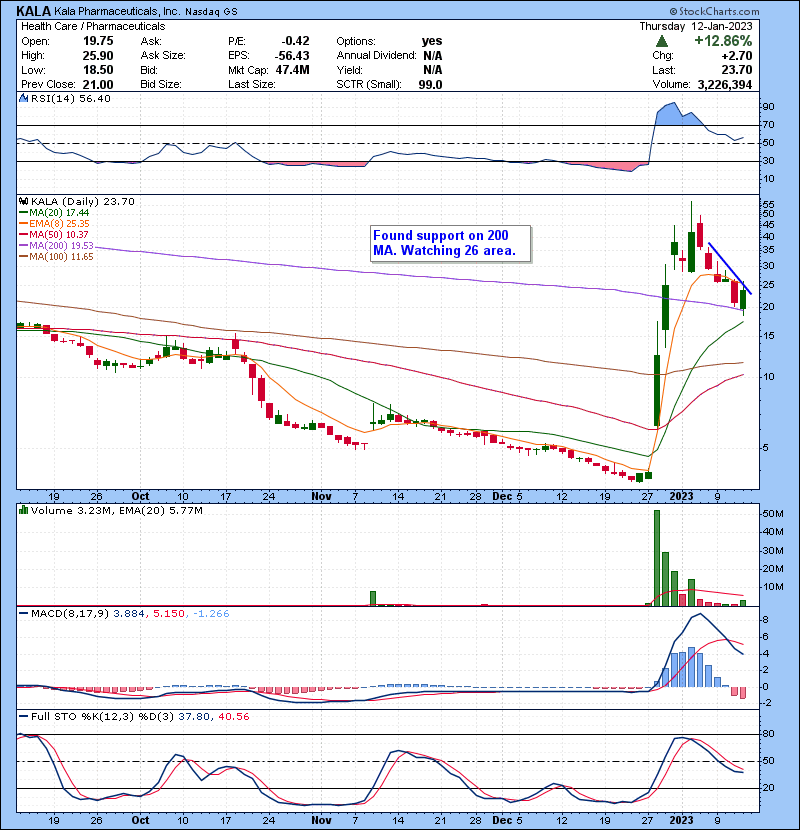Click the 'Found support on 200 MA' annotation
Image resolution: width=800 pixels, height=830 pixels.
(451, 243)
